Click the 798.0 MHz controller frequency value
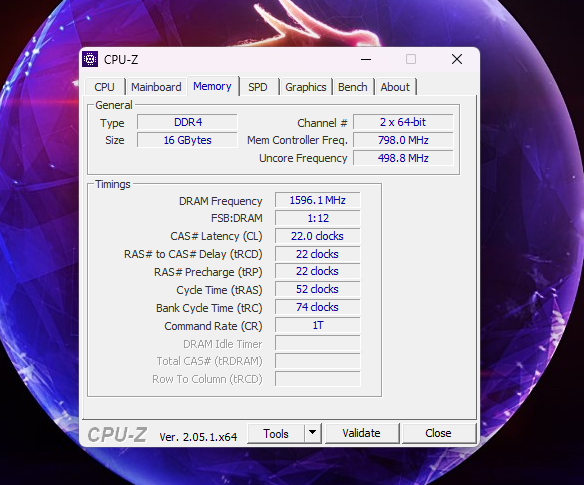Screen dimensions: 584x485 [x=403, y=140]
